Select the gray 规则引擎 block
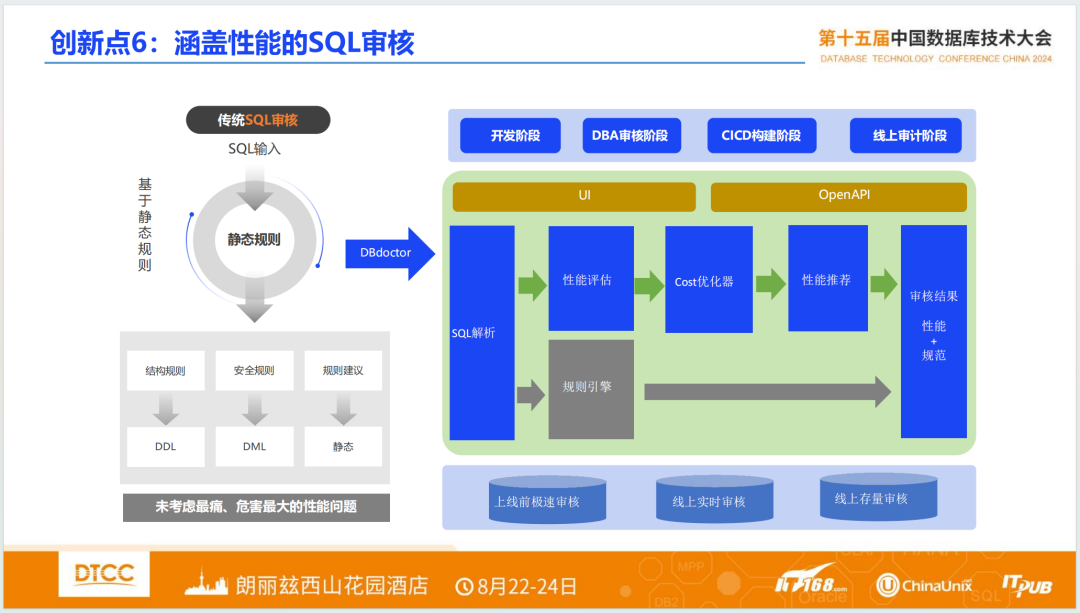This screenshot has width=1080, height=613. (591, 389)
